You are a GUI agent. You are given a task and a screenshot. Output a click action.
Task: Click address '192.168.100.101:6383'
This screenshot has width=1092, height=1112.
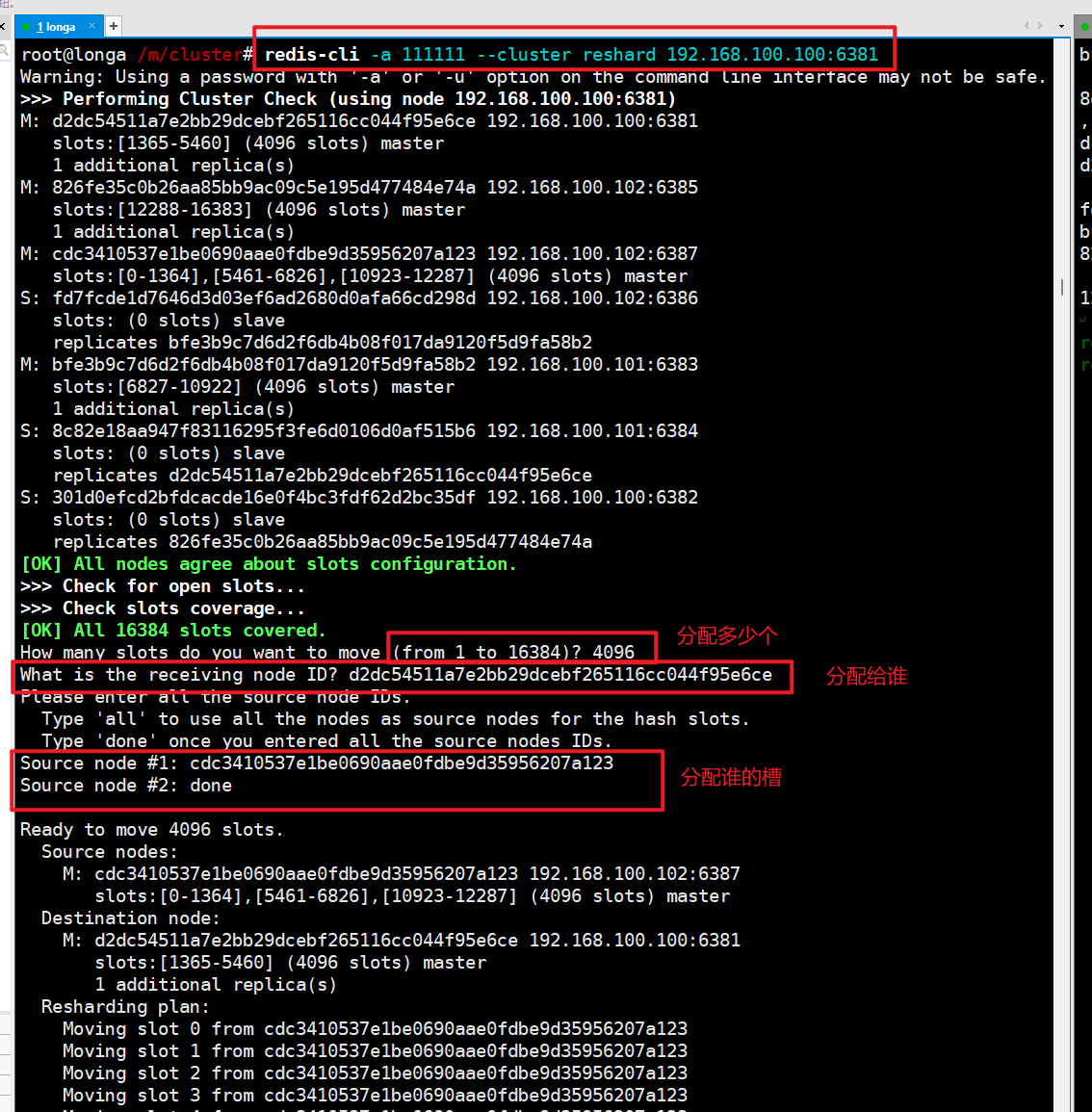(x=592, y=365)
